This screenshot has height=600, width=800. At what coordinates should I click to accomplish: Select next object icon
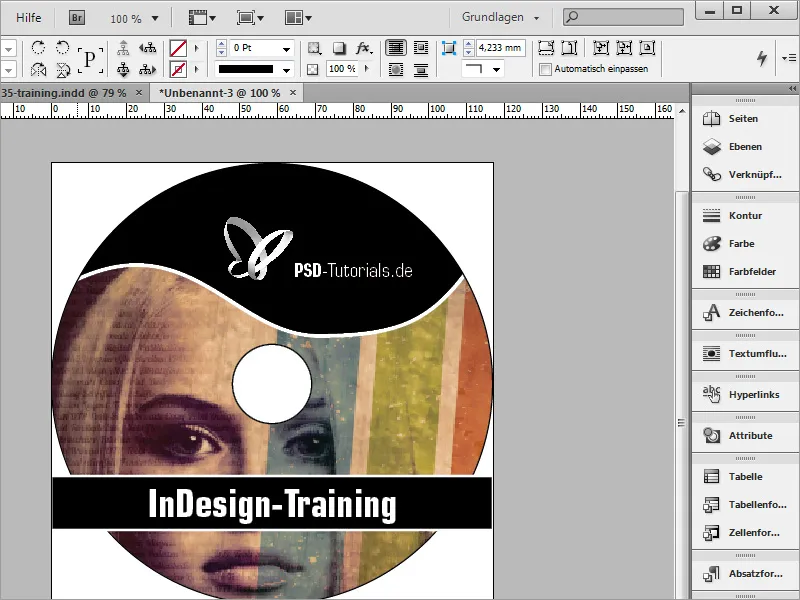(147, 69)
